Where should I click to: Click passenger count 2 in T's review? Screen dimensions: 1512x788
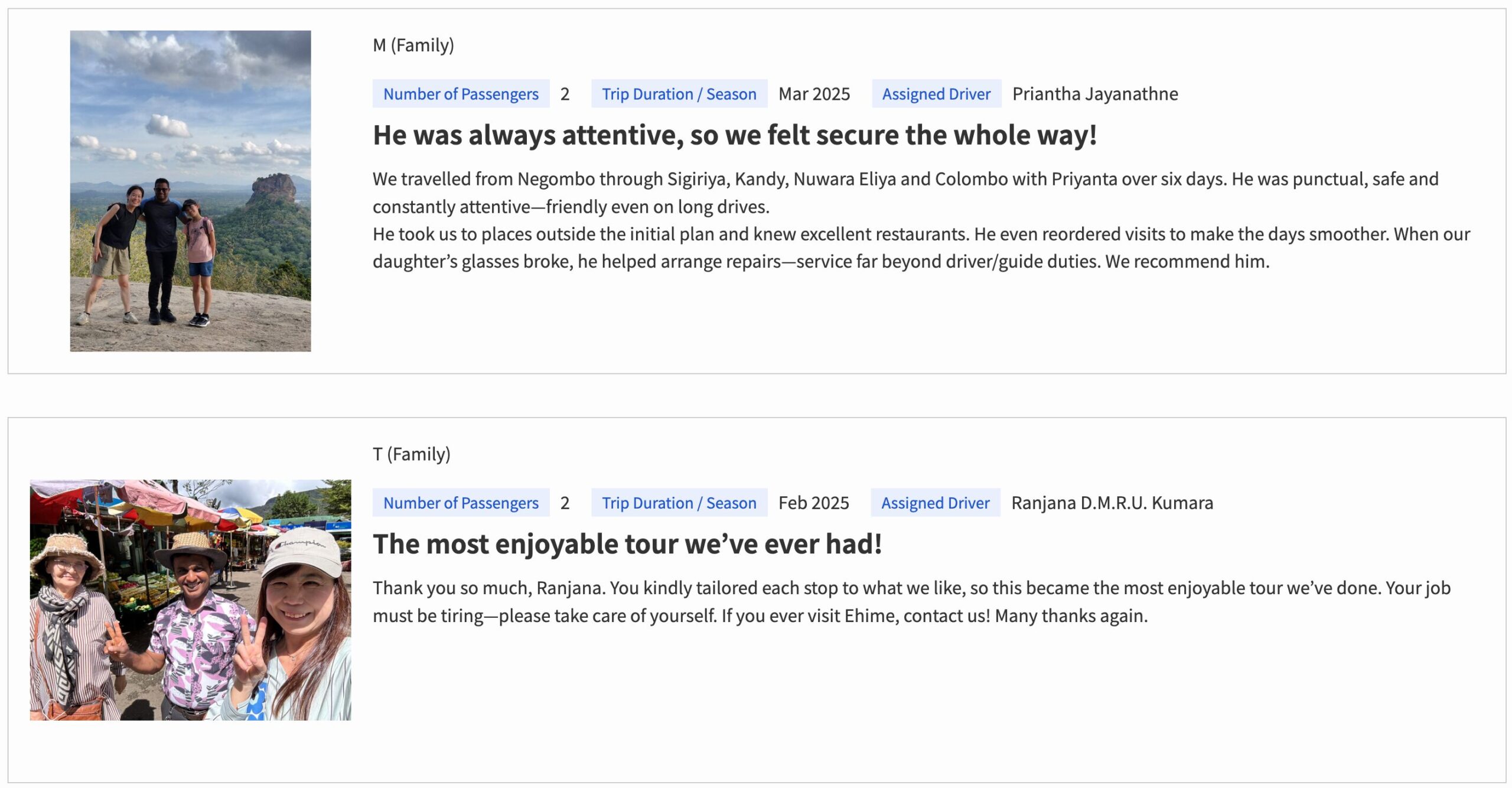click(565, 503)
